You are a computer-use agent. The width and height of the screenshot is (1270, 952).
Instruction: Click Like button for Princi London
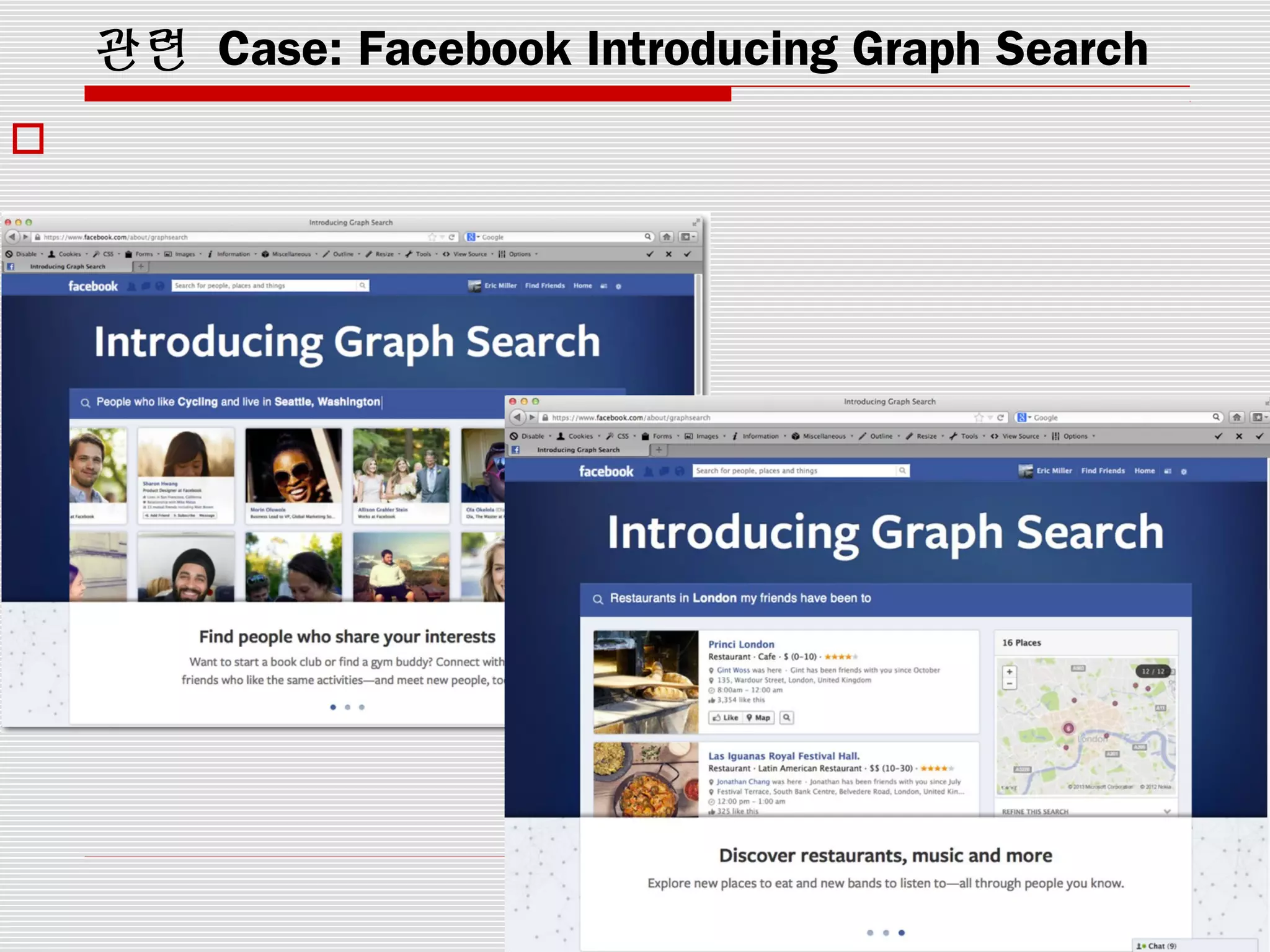(725, 718)
